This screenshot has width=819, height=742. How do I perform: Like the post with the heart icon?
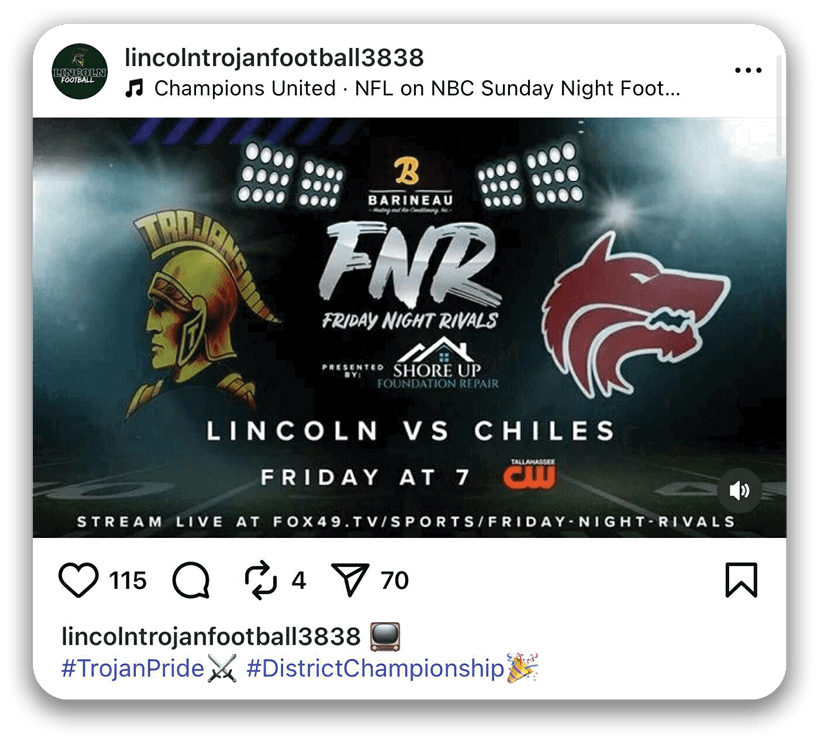click(x=78, y=580)
